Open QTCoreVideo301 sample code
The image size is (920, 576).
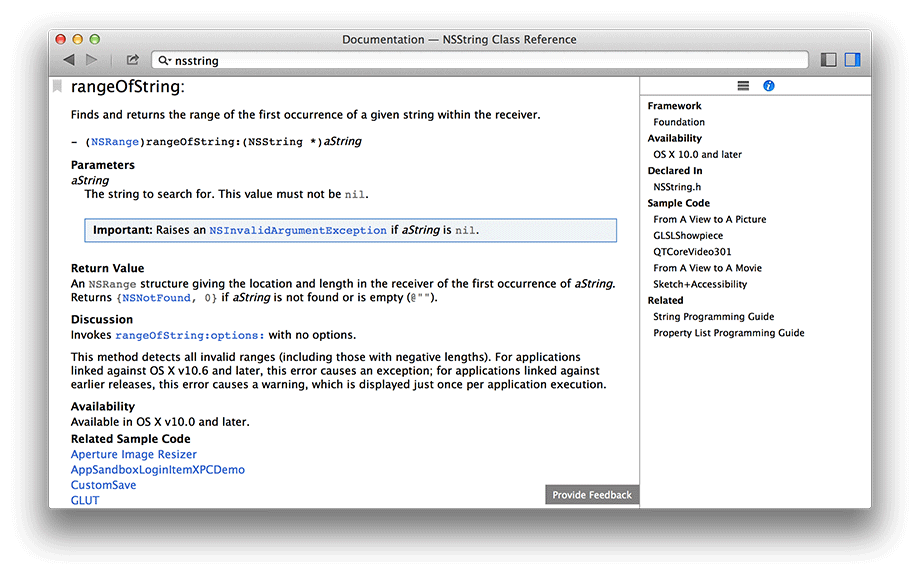pyautogui.click(x=692, y=252)
